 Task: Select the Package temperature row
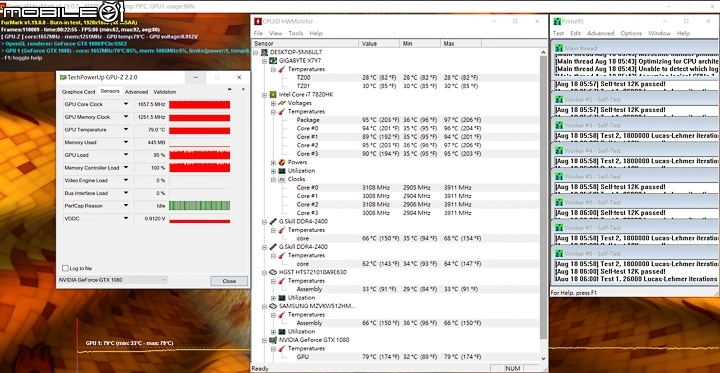[396, 120]
